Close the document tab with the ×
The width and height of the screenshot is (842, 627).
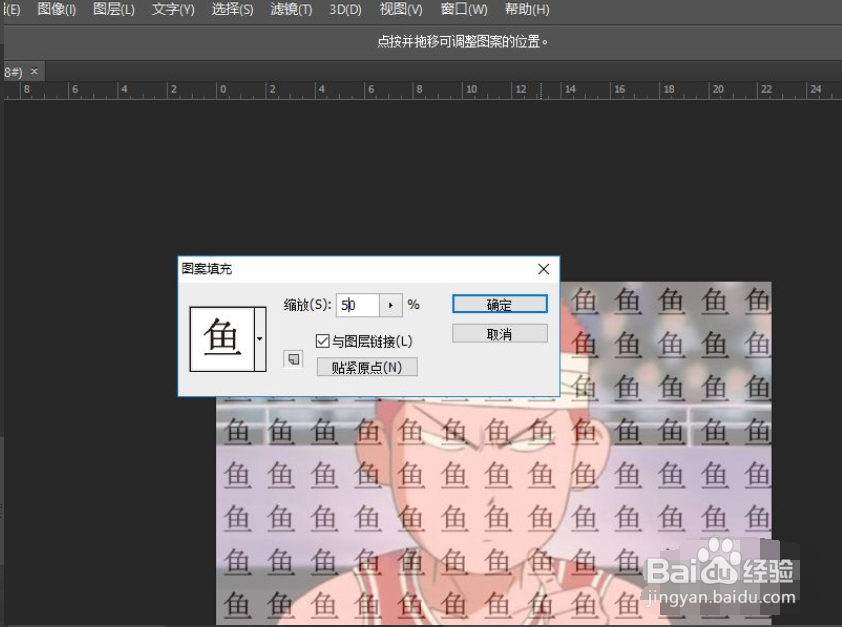(x=34, y=71)
